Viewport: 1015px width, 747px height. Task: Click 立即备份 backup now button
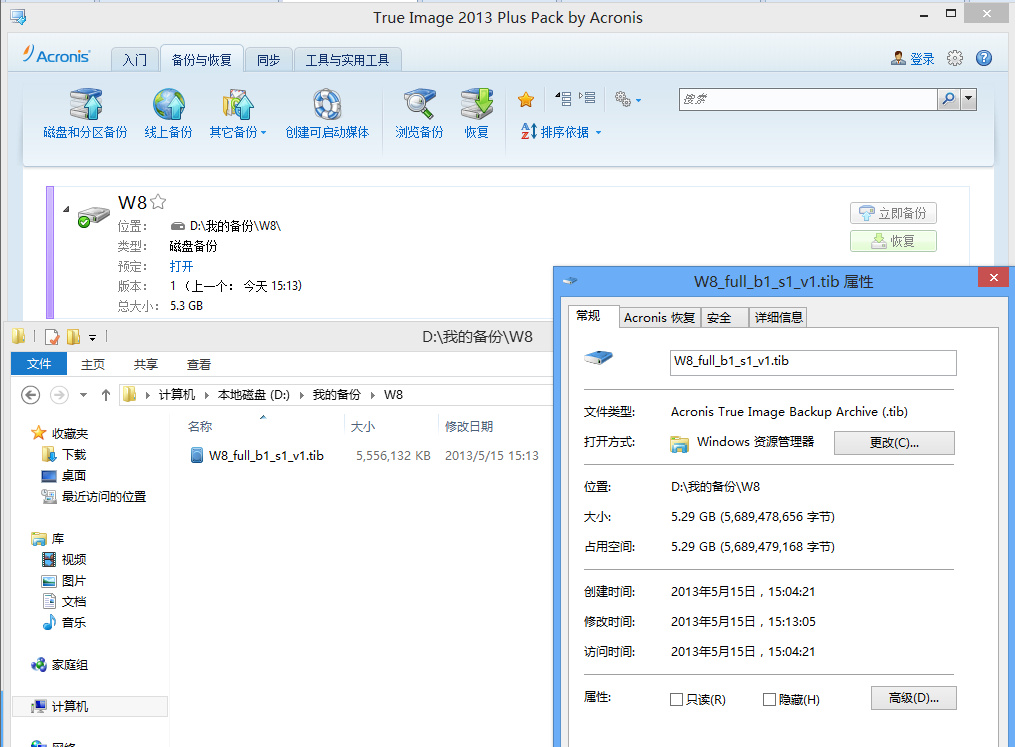coord(893,213)
